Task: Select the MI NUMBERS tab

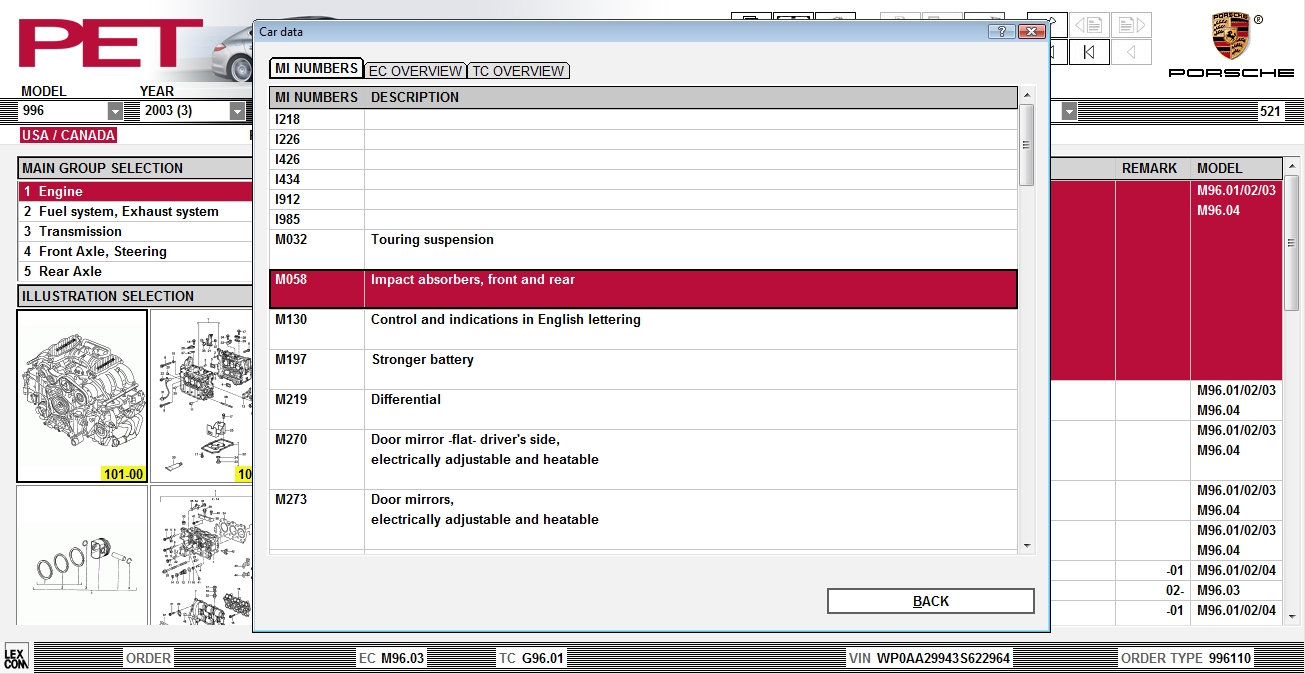Action: point(316,68)
